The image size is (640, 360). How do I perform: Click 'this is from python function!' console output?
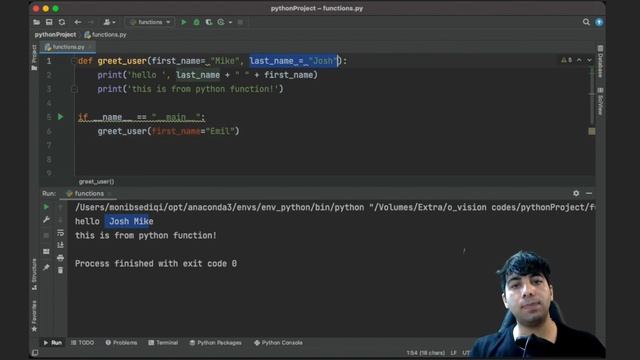pyautogui.click(x=146, y=236)
